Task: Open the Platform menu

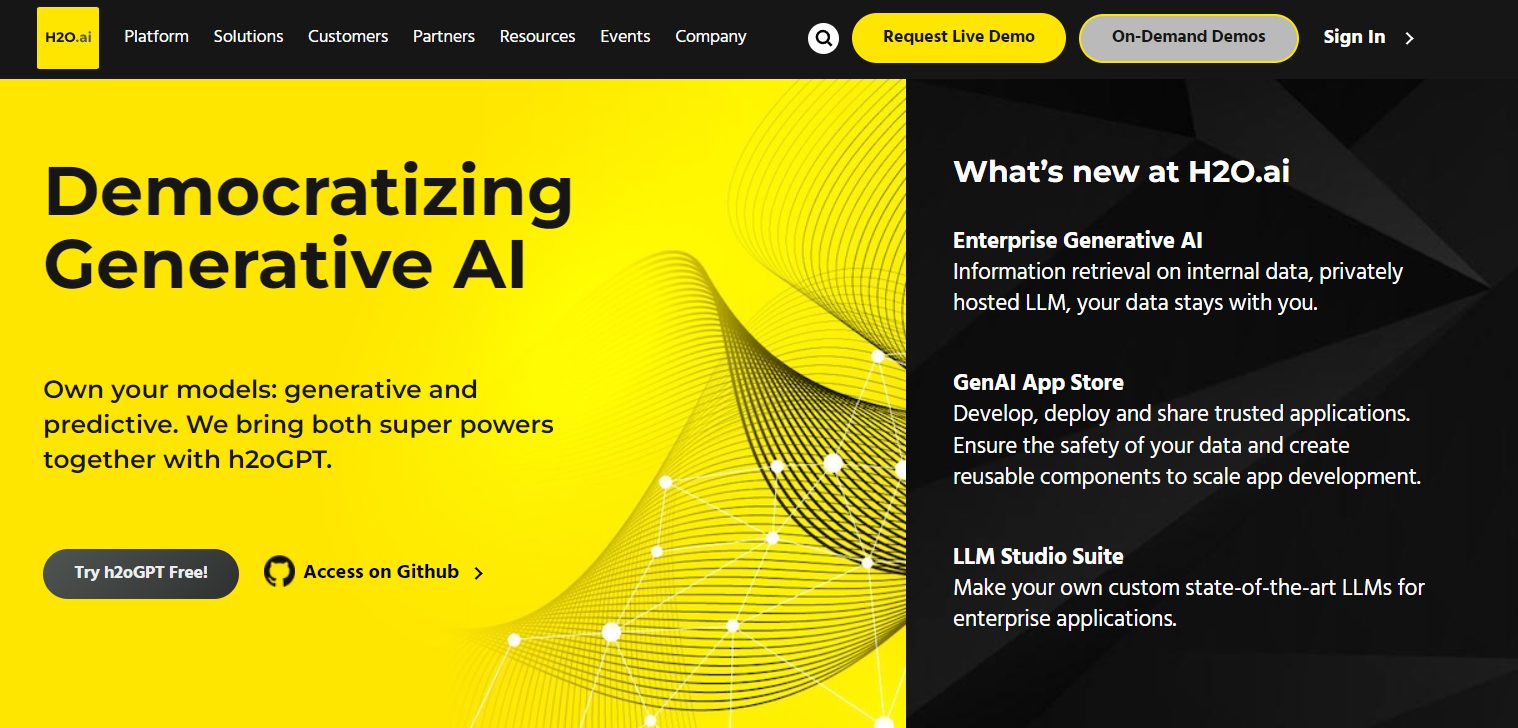Action: (156, 36)
